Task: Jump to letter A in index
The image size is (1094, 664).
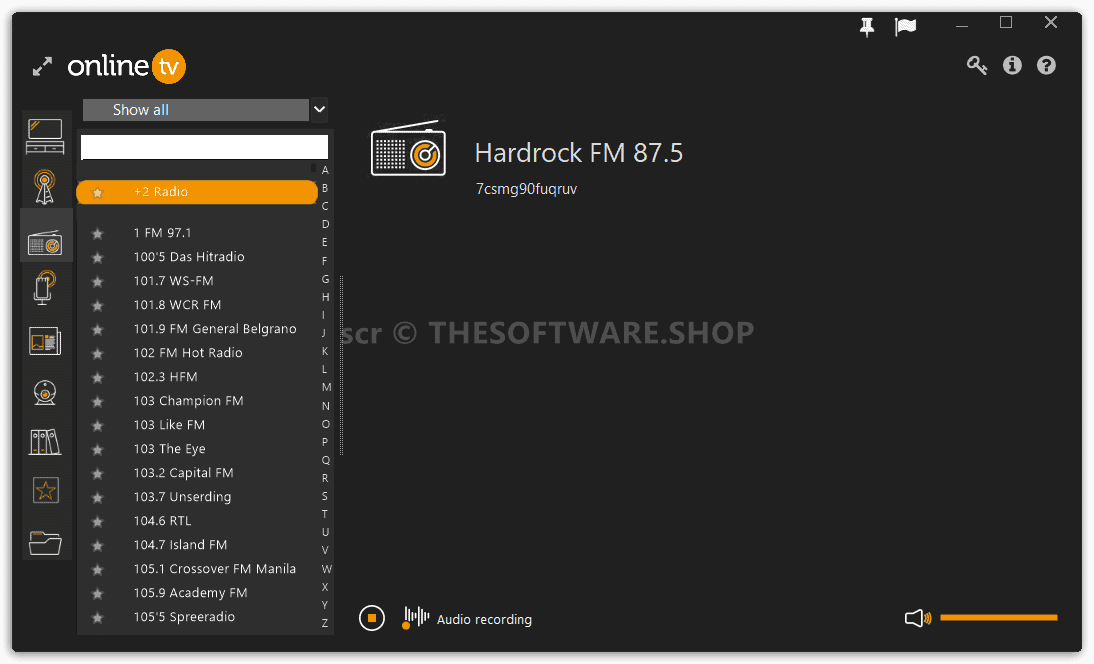Action: click(325, 170)
